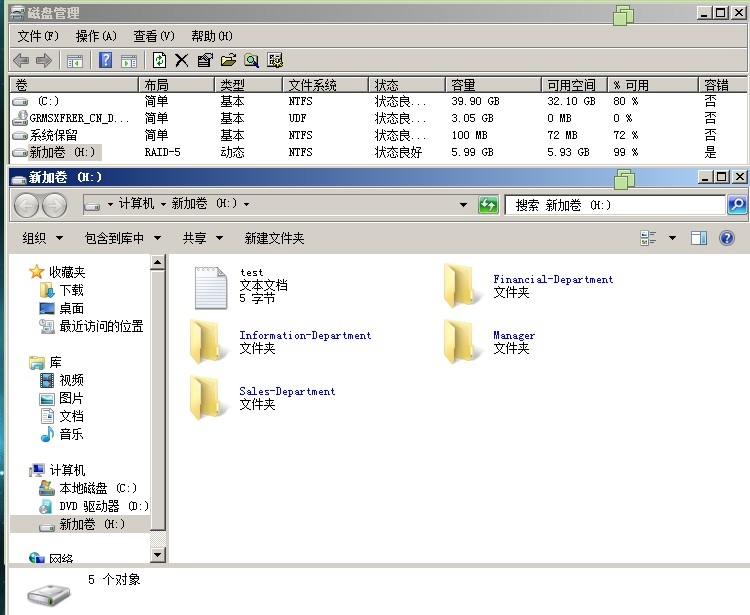Select the test text document file
750x615 pixels.
(241, 287)
